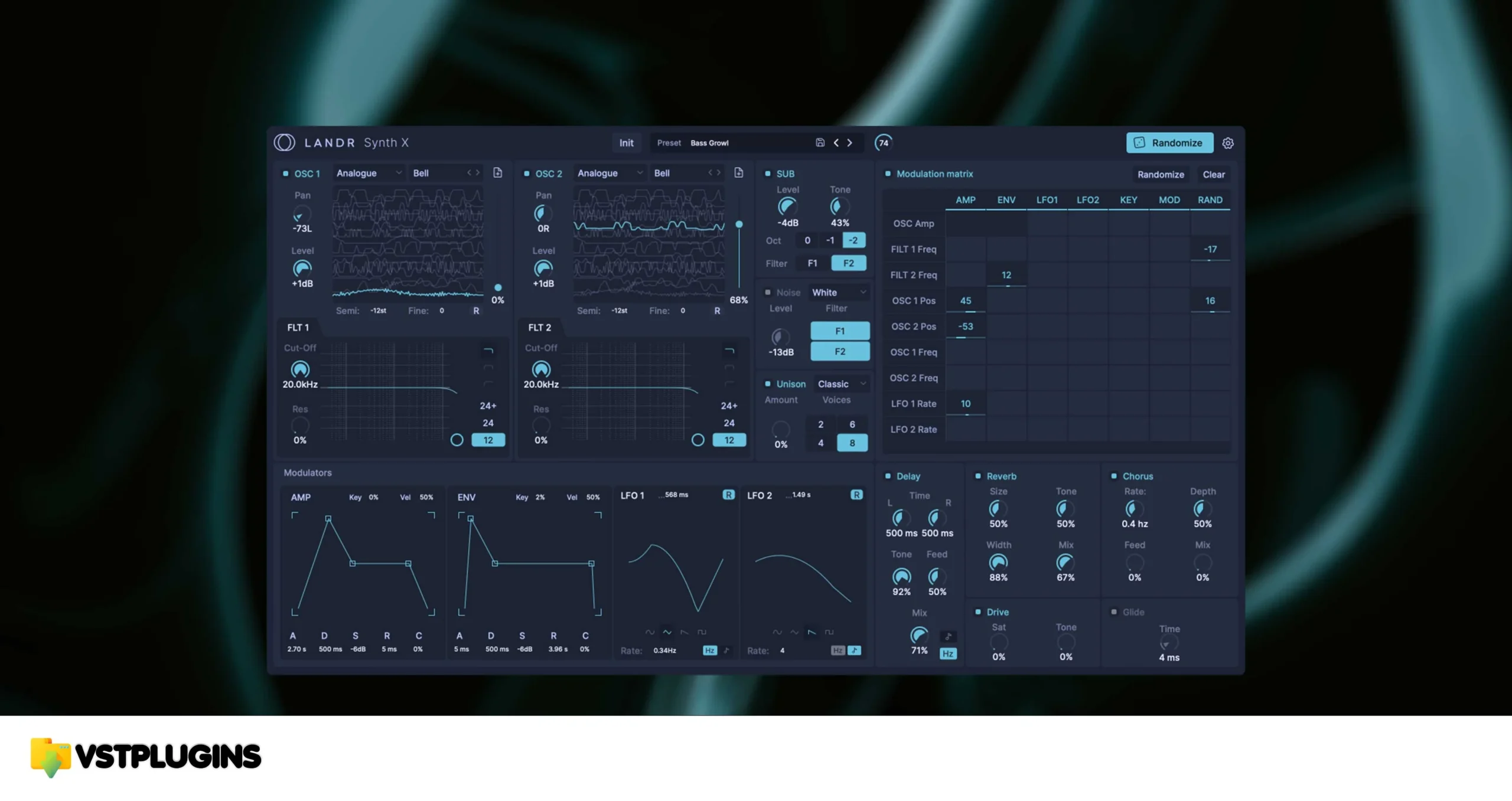The height and width of the screenshot is (801, 1512).
Task: Click FILT 2 Freq ENV cell 12
Action: click(1006, 275)
